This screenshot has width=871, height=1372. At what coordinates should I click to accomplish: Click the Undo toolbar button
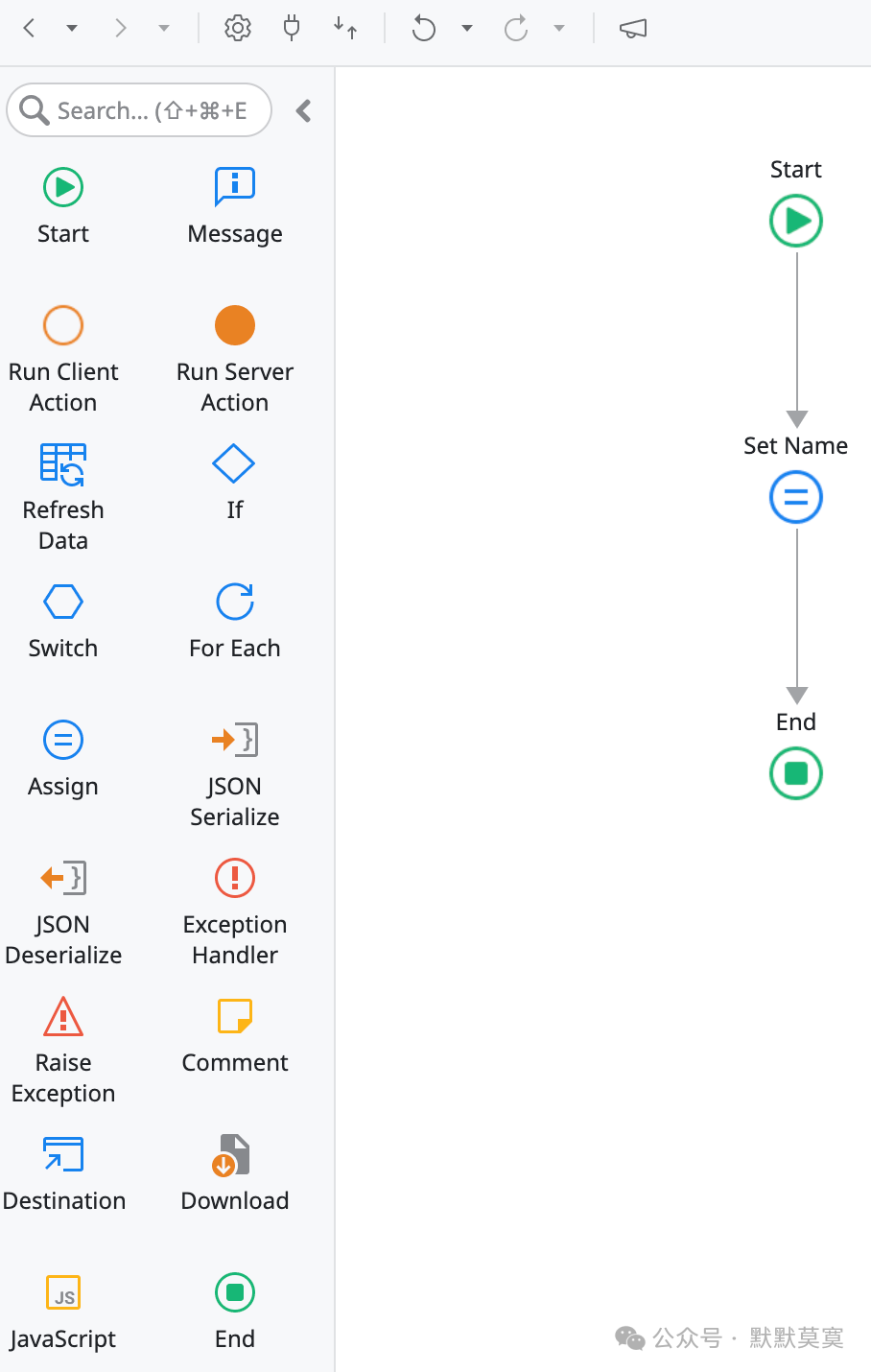point(423,29)
